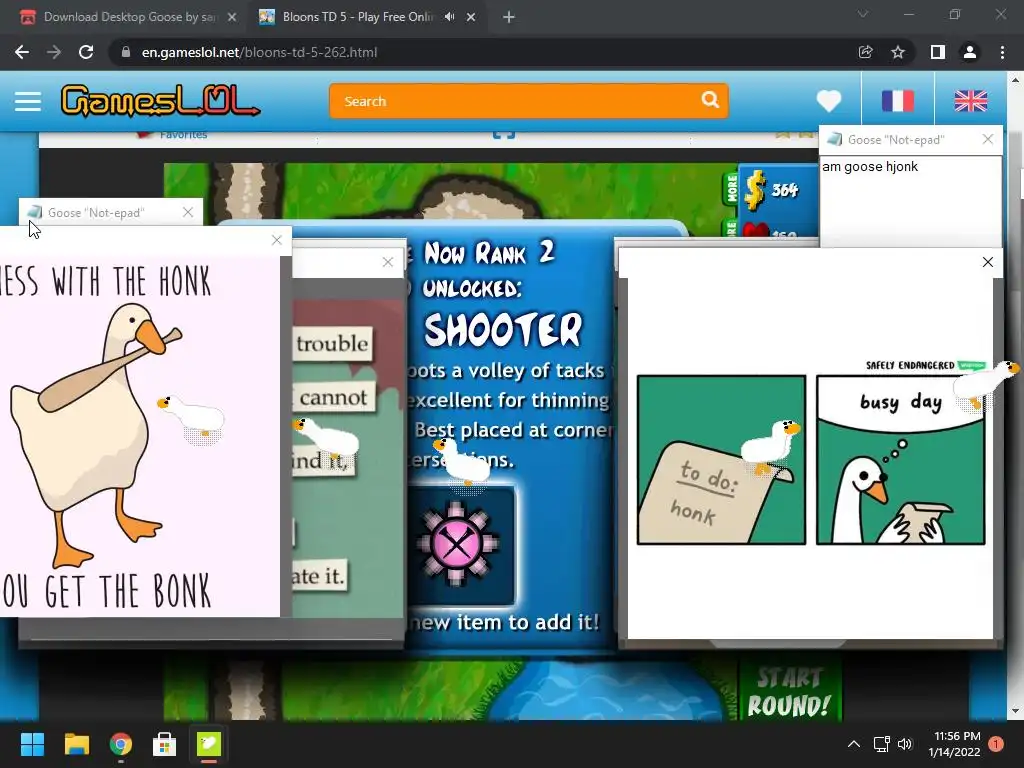Go back using the browser back arrow

pyautogui.click(x=22, y=52)
